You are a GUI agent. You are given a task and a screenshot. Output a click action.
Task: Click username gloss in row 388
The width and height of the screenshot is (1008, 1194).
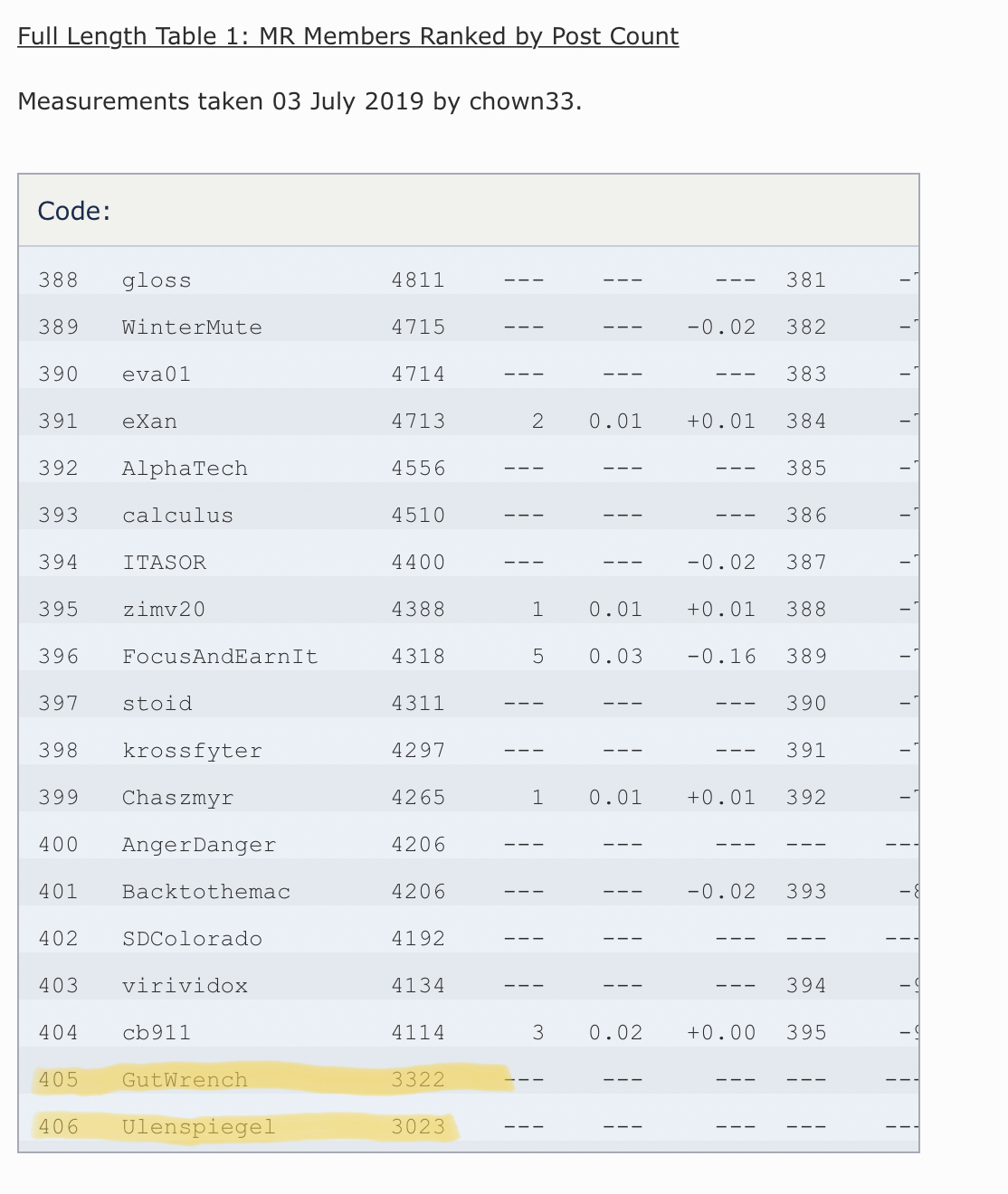[157, 280]
